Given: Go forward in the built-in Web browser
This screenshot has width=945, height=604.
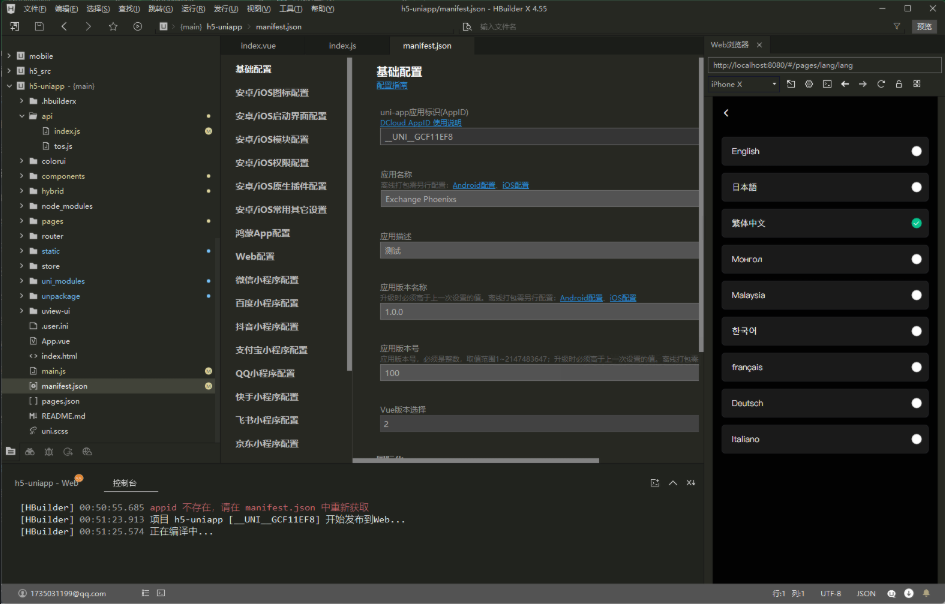Looking at the screenshot, I should 863,84.
